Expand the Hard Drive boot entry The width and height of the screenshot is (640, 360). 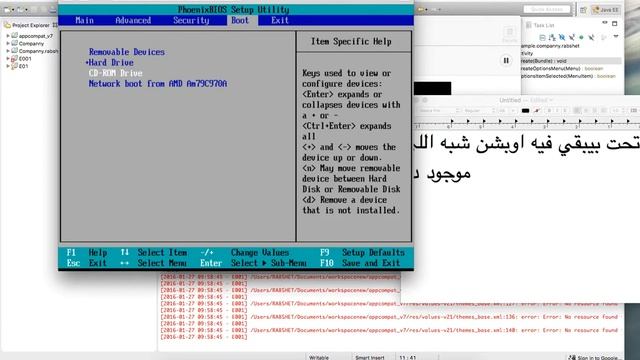pos(109,62)
